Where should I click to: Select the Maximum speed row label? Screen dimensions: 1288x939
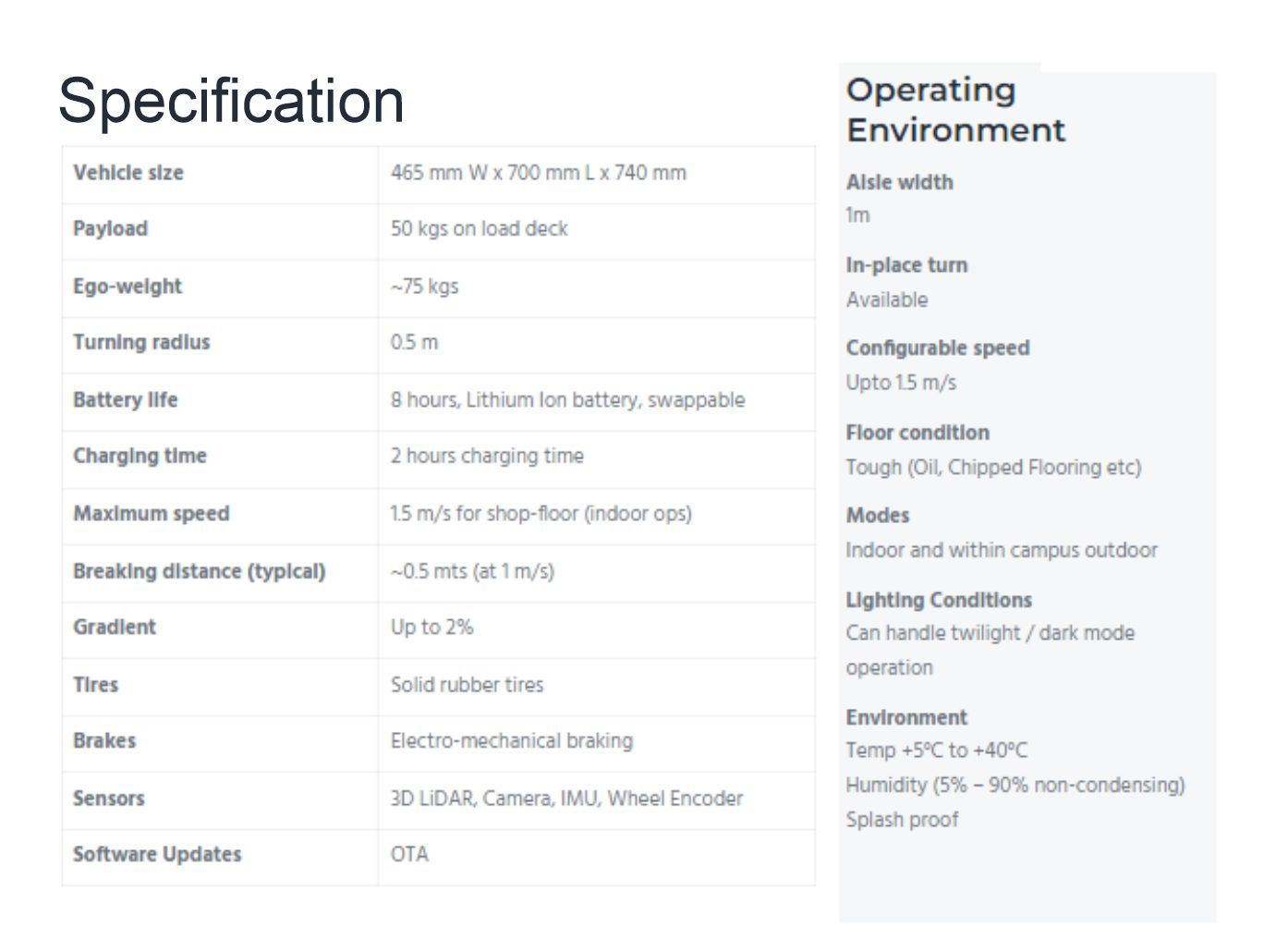click(x=152, y=514)
